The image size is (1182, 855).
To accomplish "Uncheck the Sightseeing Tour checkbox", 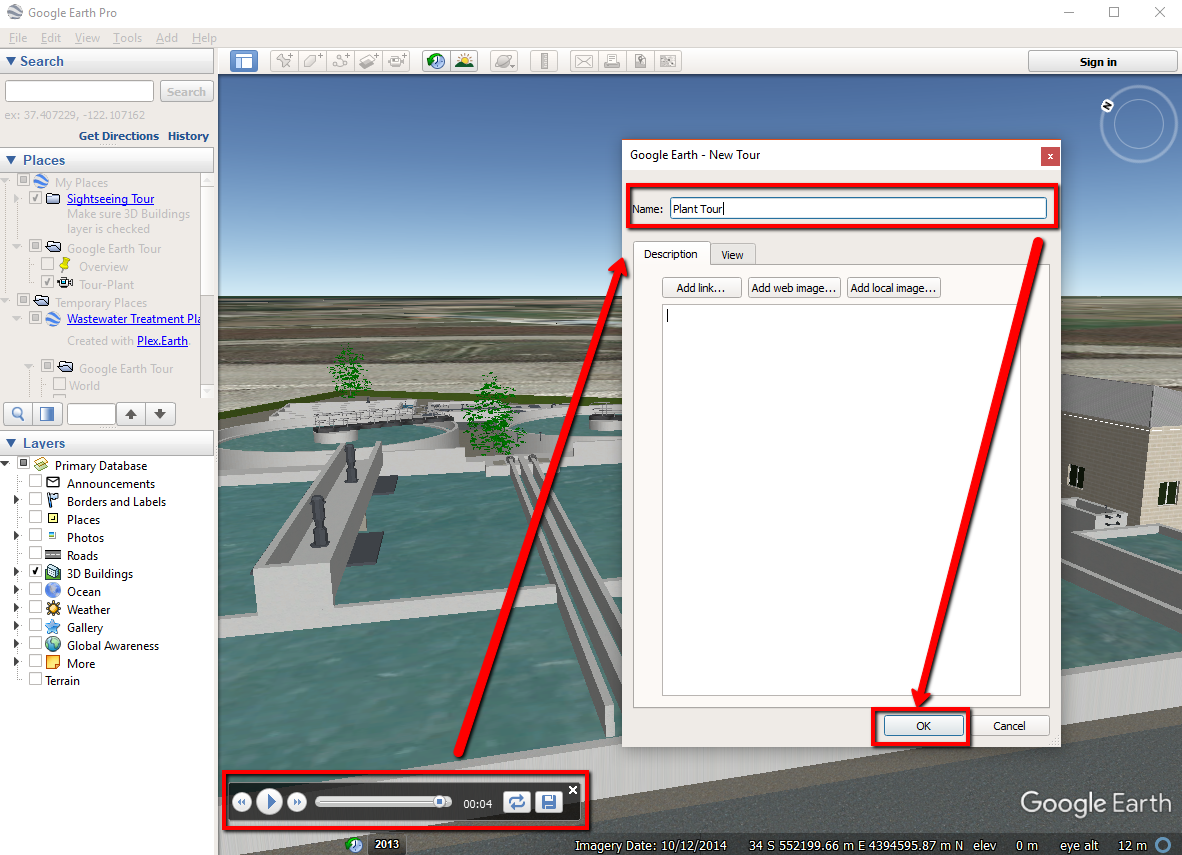I will tap(35, 198).
